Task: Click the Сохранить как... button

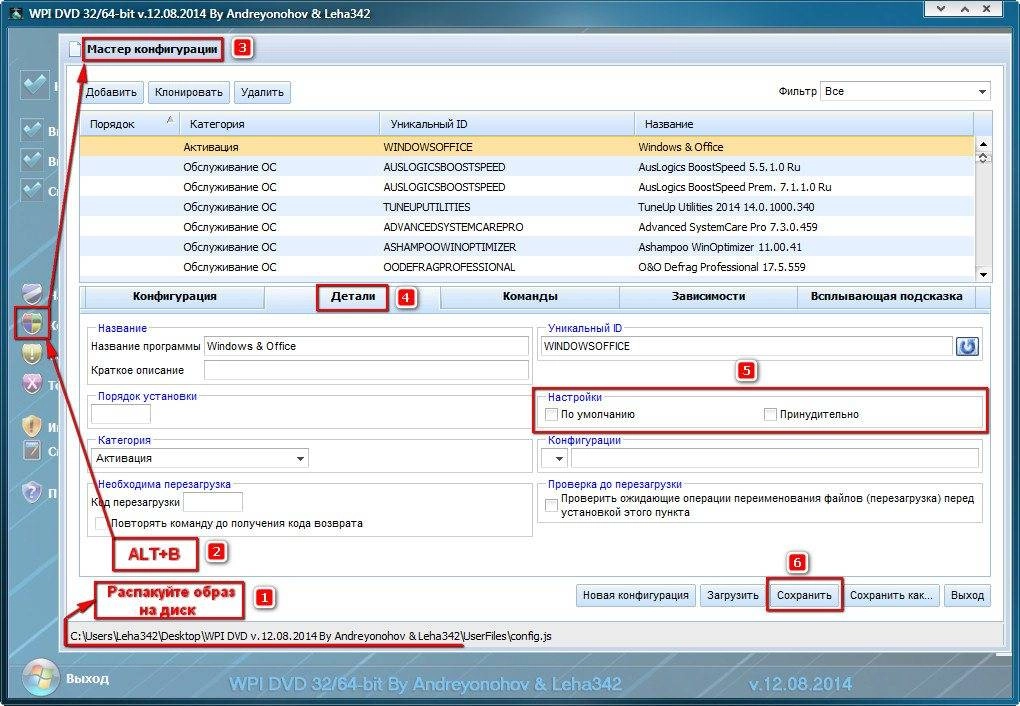Action: click(x=891, y=595)
